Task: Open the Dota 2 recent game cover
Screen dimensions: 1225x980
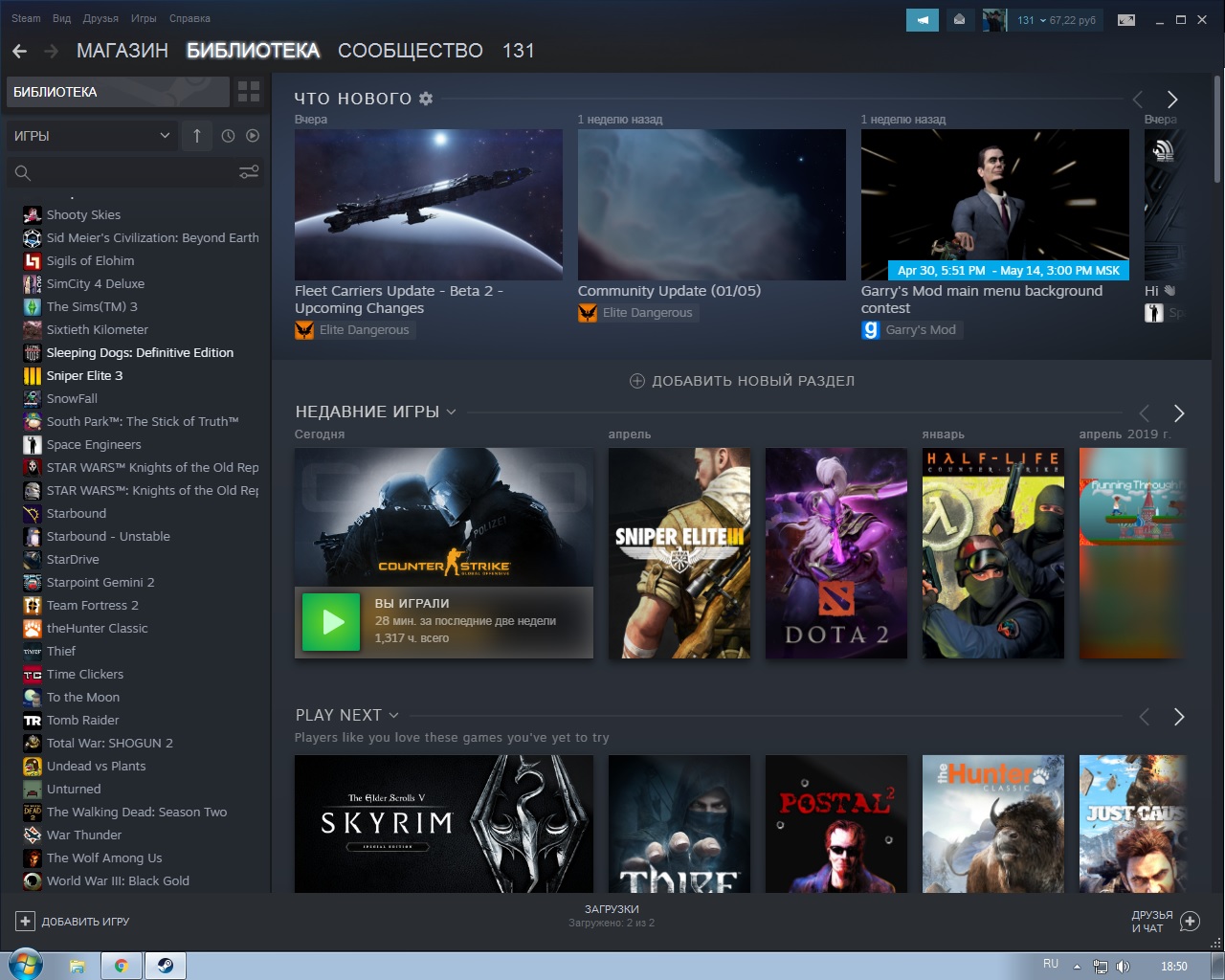Action: click(836, 553)
